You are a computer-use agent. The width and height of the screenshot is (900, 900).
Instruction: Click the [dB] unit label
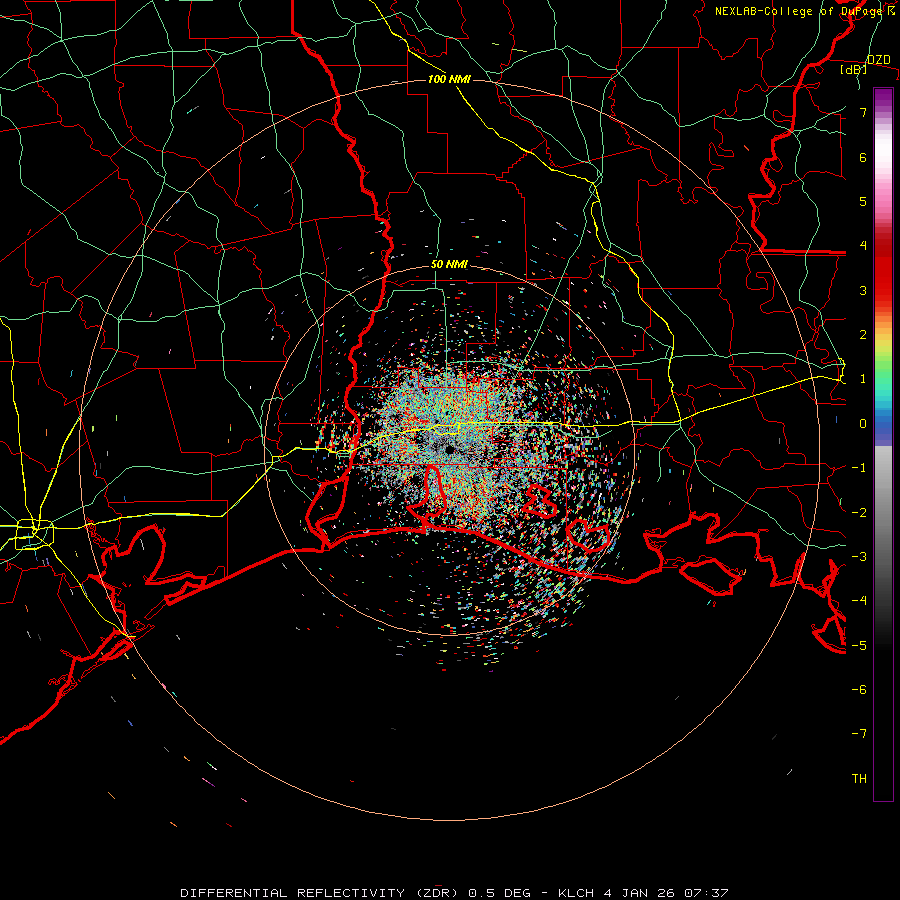[x=854, y=69]
